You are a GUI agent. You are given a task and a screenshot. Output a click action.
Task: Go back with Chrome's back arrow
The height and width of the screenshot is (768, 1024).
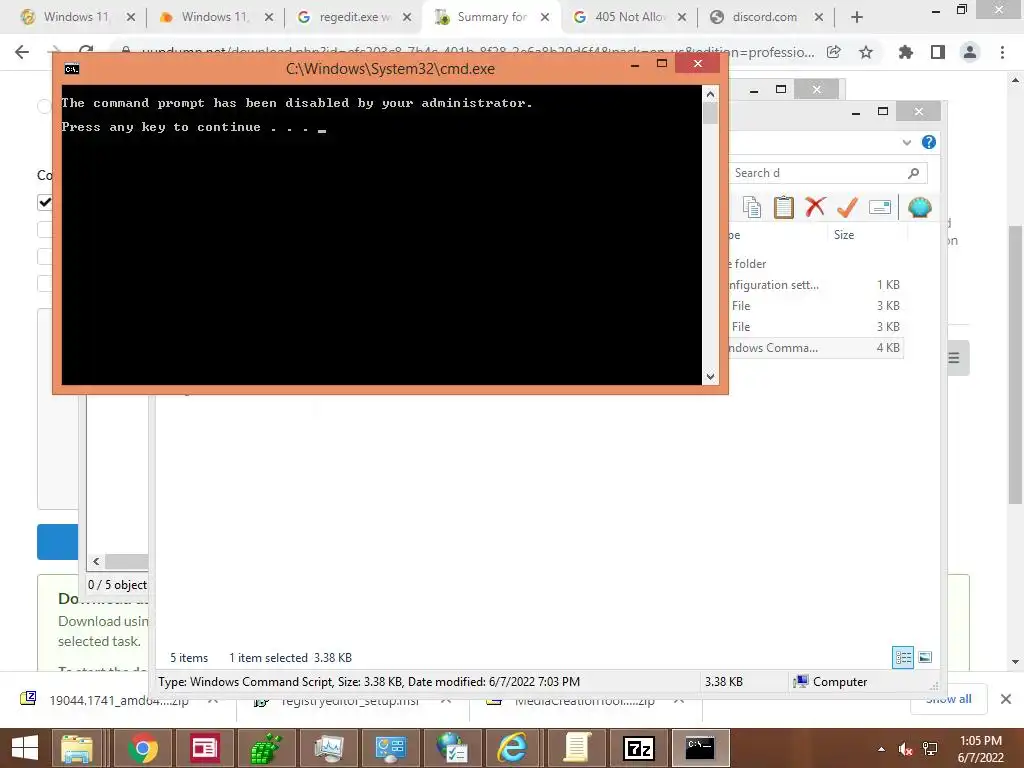[x=22, y=52]
